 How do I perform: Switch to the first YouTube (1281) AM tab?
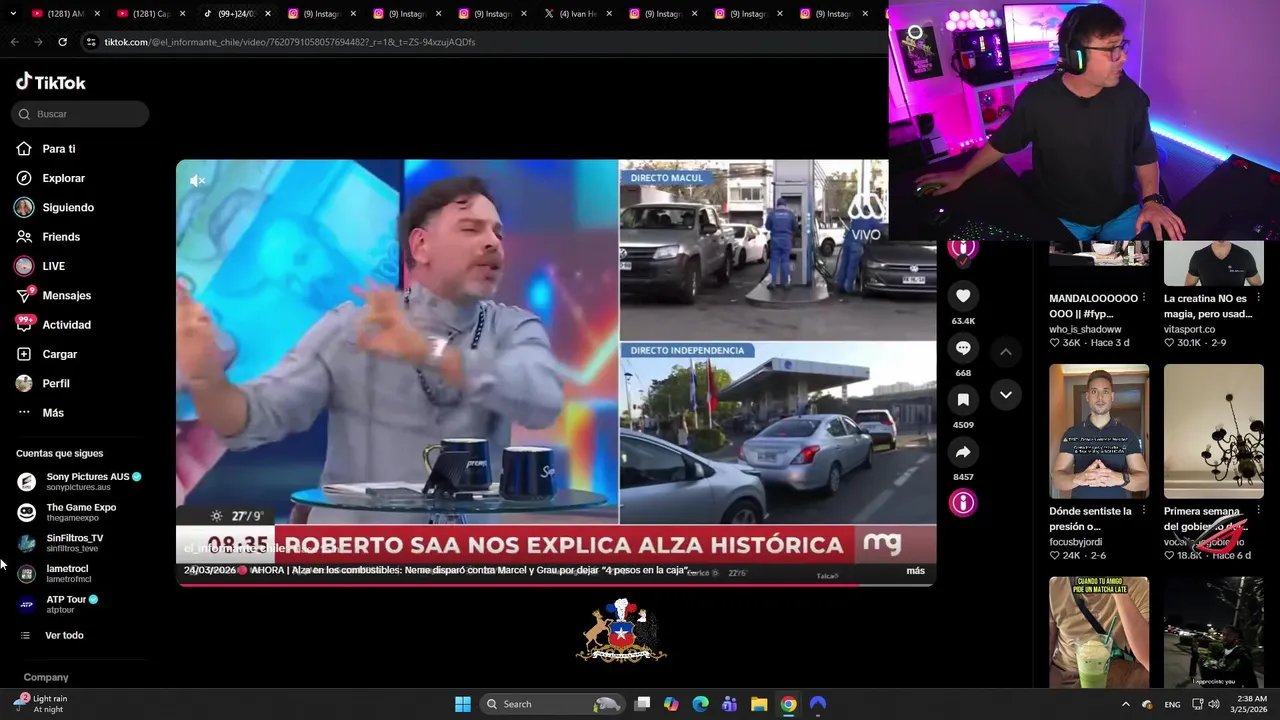pos(64,14)
